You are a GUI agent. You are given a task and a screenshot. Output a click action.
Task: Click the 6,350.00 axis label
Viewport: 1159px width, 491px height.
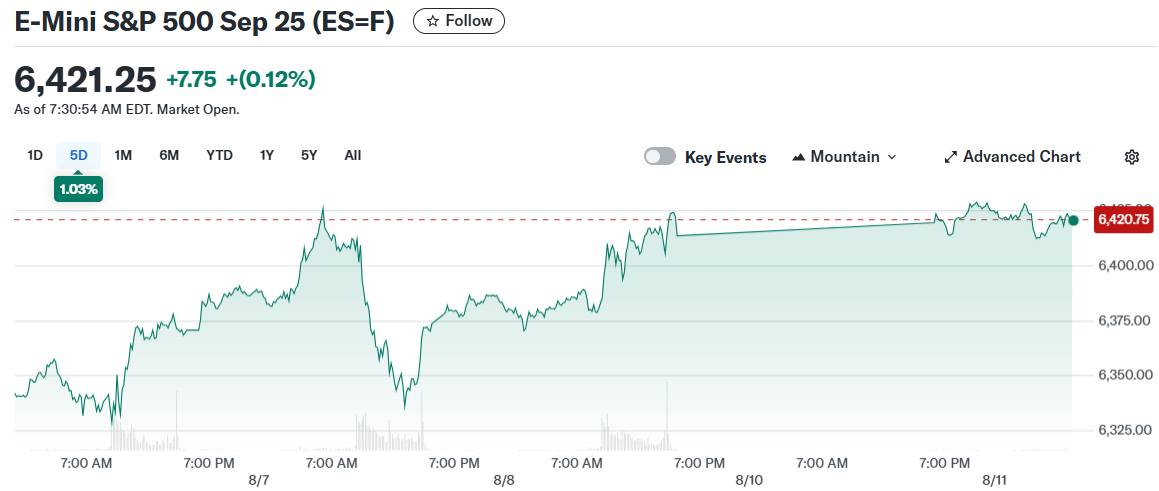(1127, 375)
